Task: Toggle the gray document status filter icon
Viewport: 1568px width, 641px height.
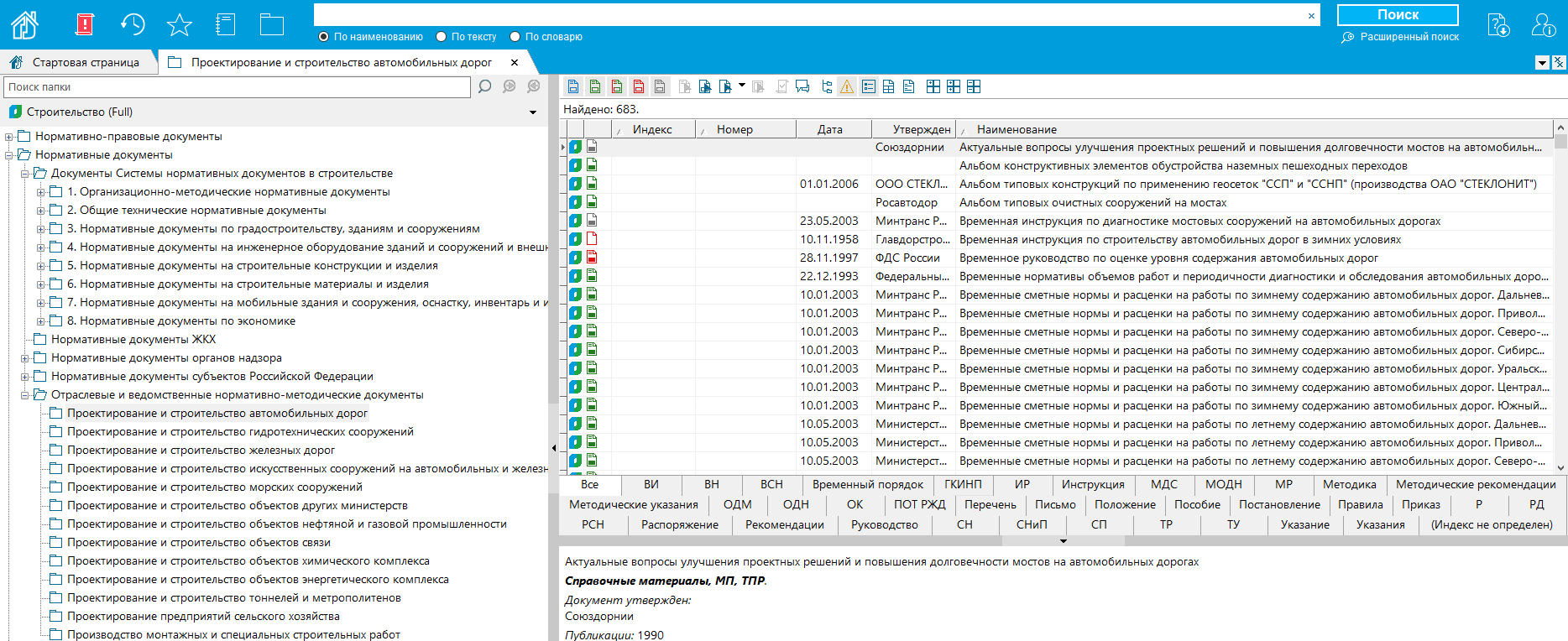Action: tap(661, 86)
